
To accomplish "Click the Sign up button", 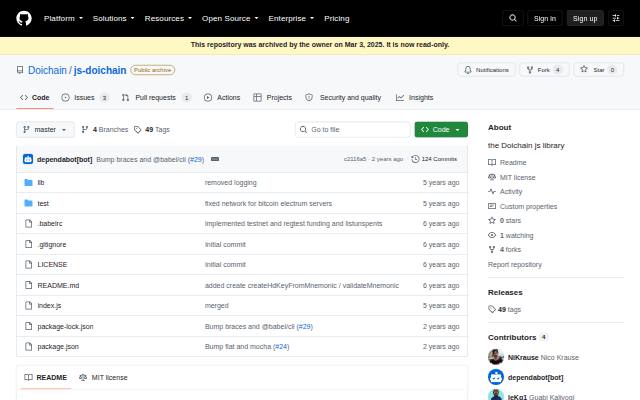I will pos(585,18).
